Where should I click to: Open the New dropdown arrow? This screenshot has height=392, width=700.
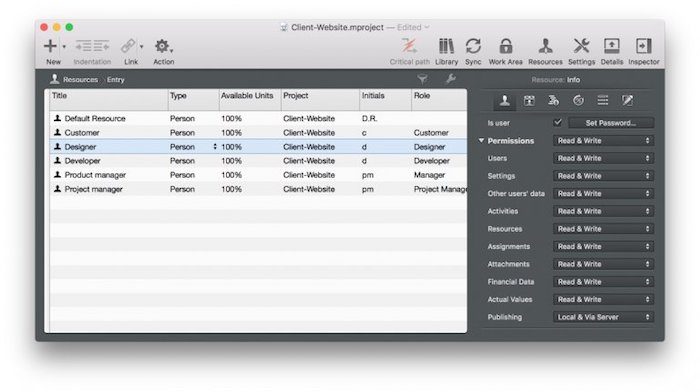[x=64, y=46]
